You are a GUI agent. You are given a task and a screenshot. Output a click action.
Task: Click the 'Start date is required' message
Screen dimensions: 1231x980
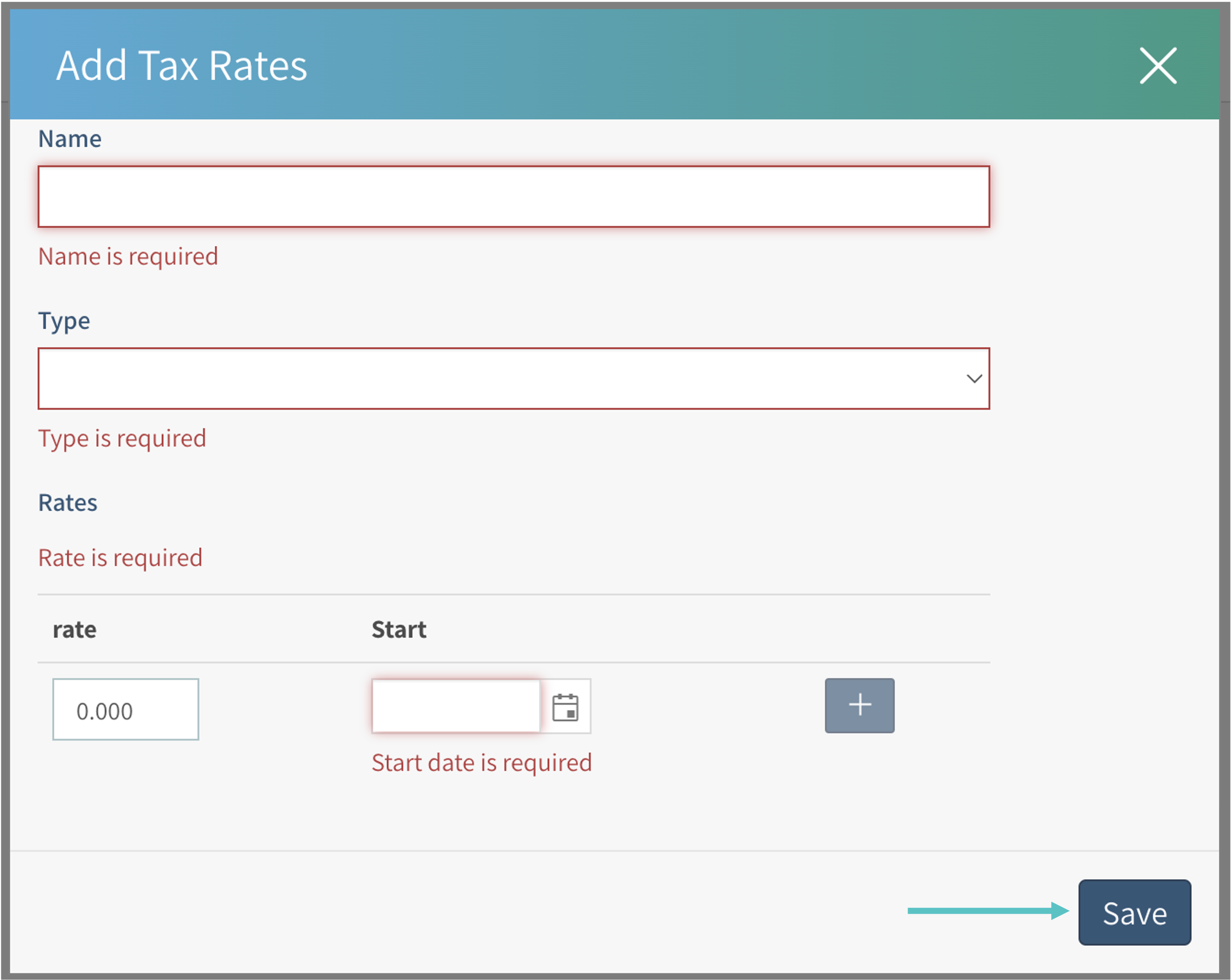pos(481,763)
